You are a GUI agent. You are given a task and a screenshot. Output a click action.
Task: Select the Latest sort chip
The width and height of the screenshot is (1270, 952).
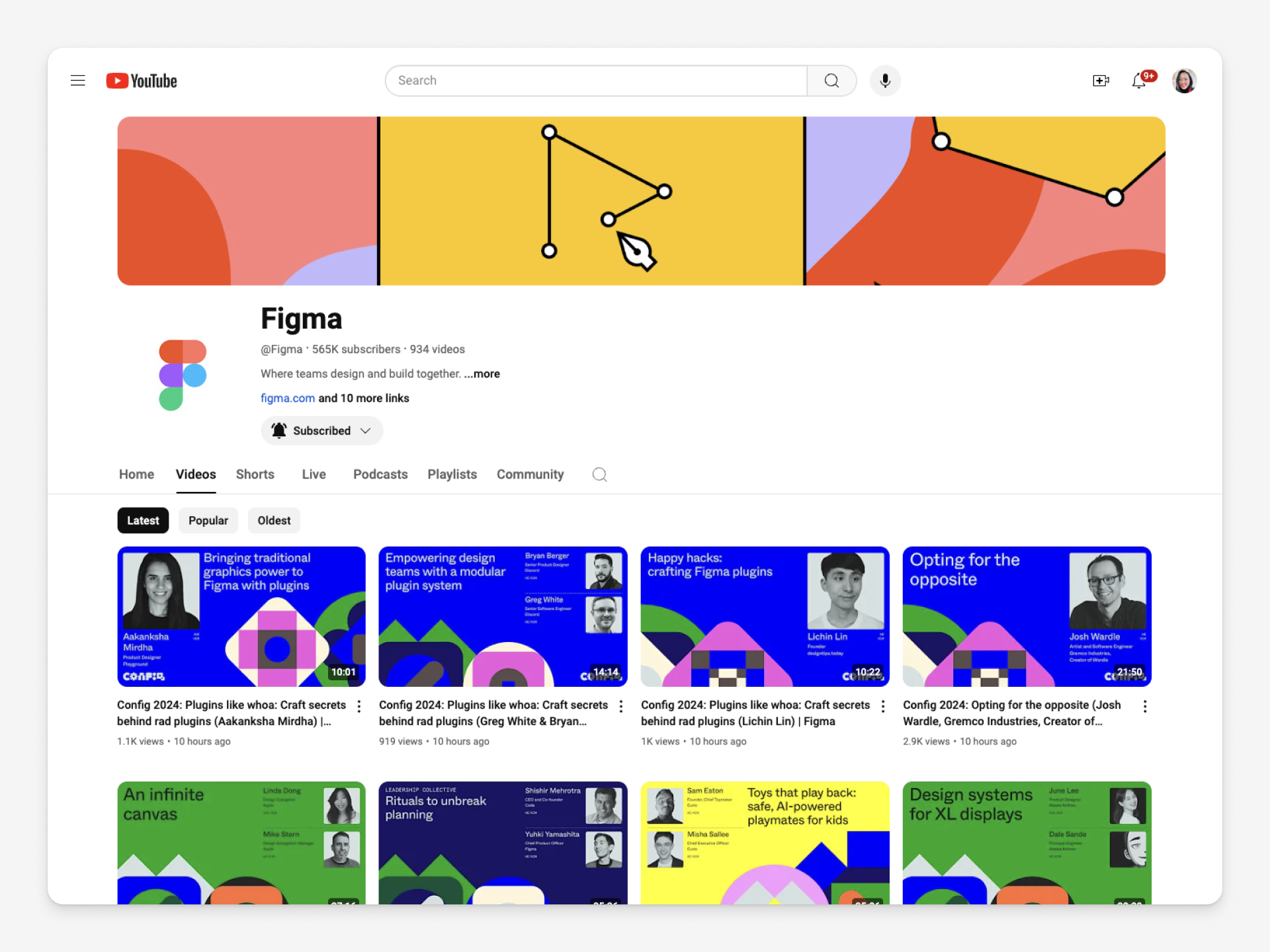coord(143,520)
